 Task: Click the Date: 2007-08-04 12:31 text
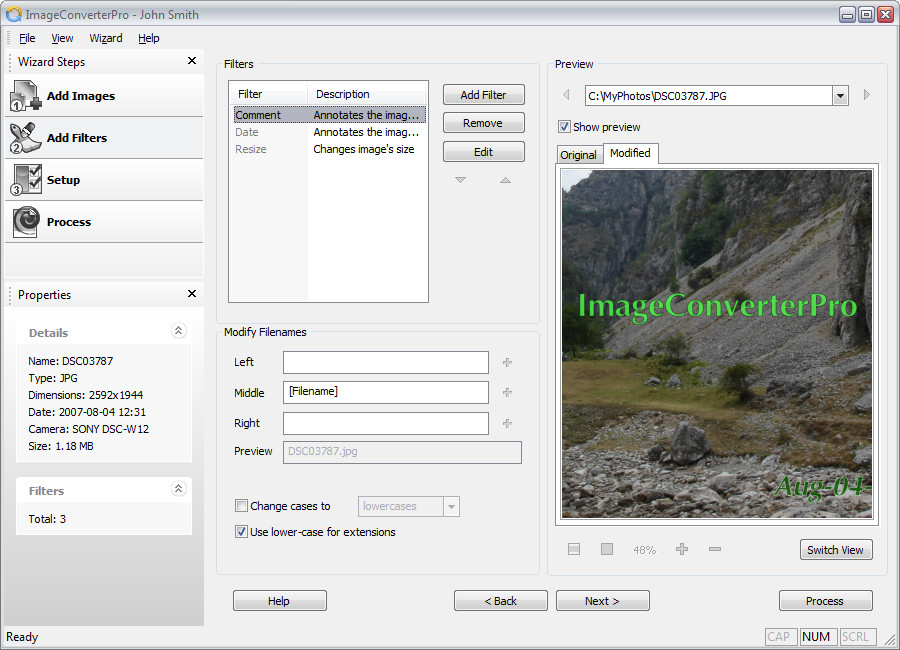point(87,412)
